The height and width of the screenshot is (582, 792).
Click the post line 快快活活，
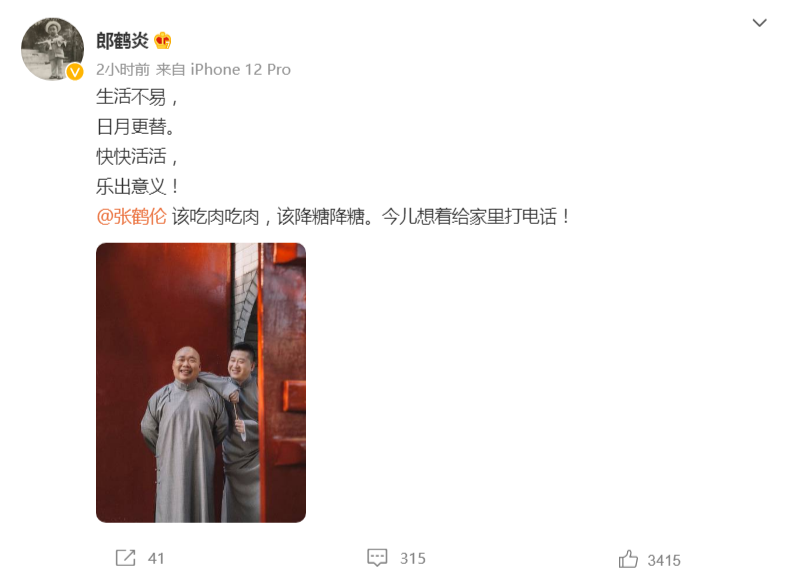[137, 157]
